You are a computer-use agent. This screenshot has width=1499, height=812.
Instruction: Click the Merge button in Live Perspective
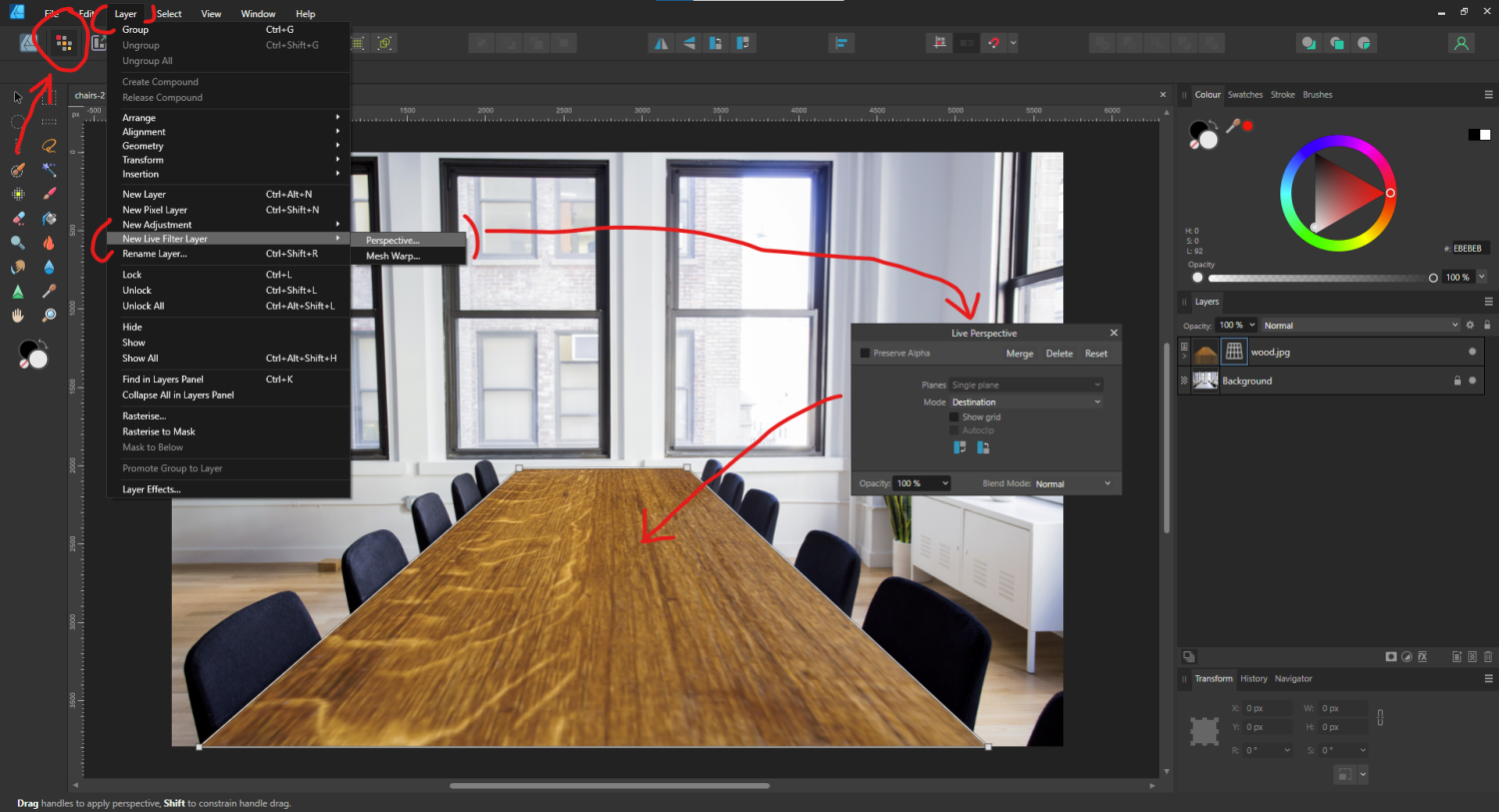pyautogui.click(x=1019, y=354)
